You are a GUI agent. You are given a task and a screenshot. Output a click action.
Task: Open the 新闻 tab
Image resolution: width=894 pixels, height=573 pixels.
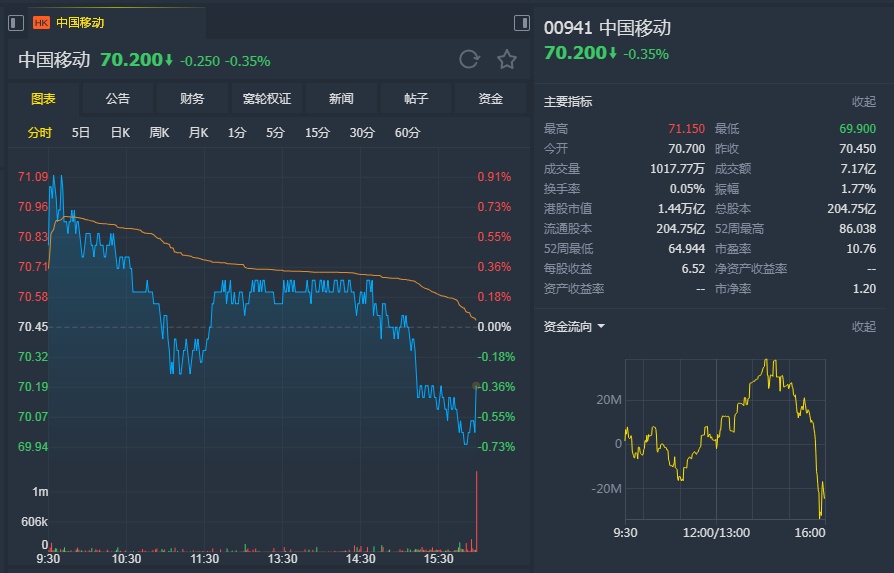tap(341, 98)
